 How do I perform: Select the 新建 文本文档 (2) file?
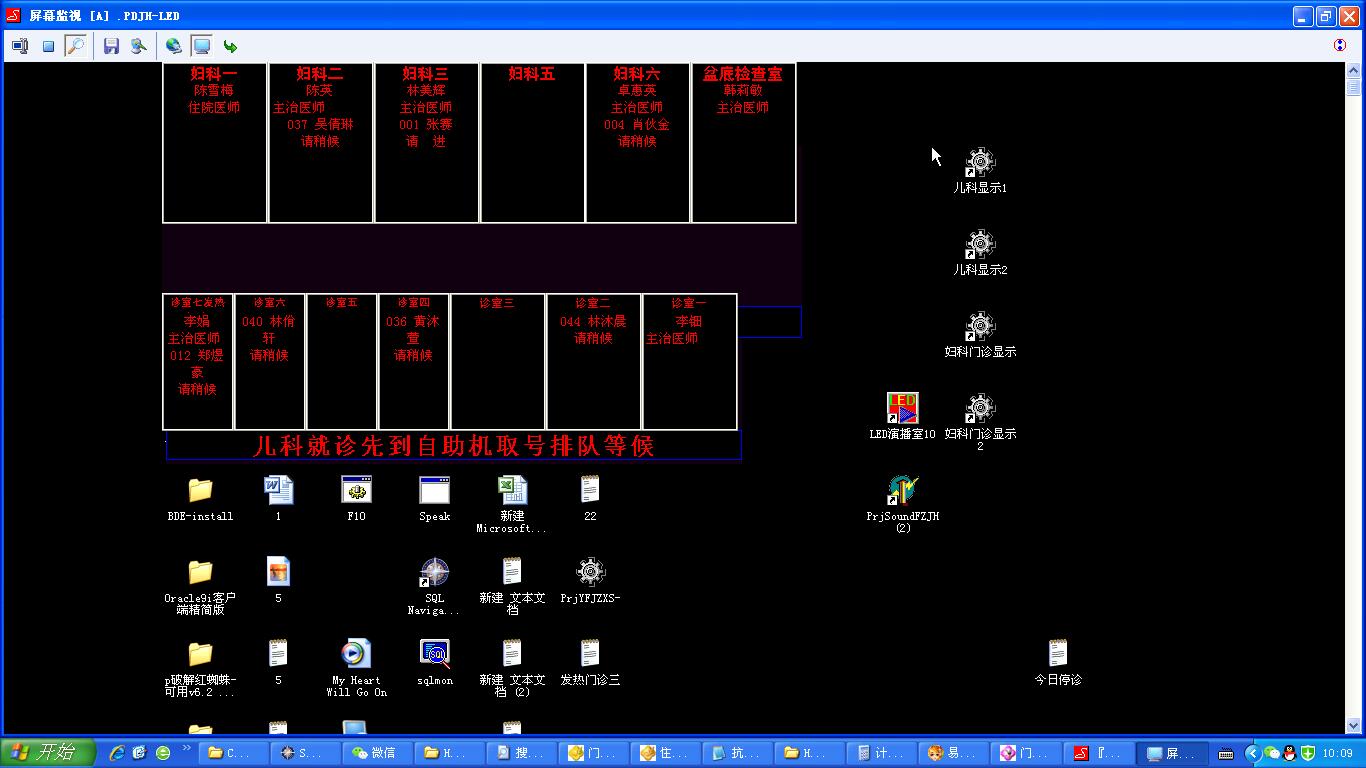tap(512, 668)
